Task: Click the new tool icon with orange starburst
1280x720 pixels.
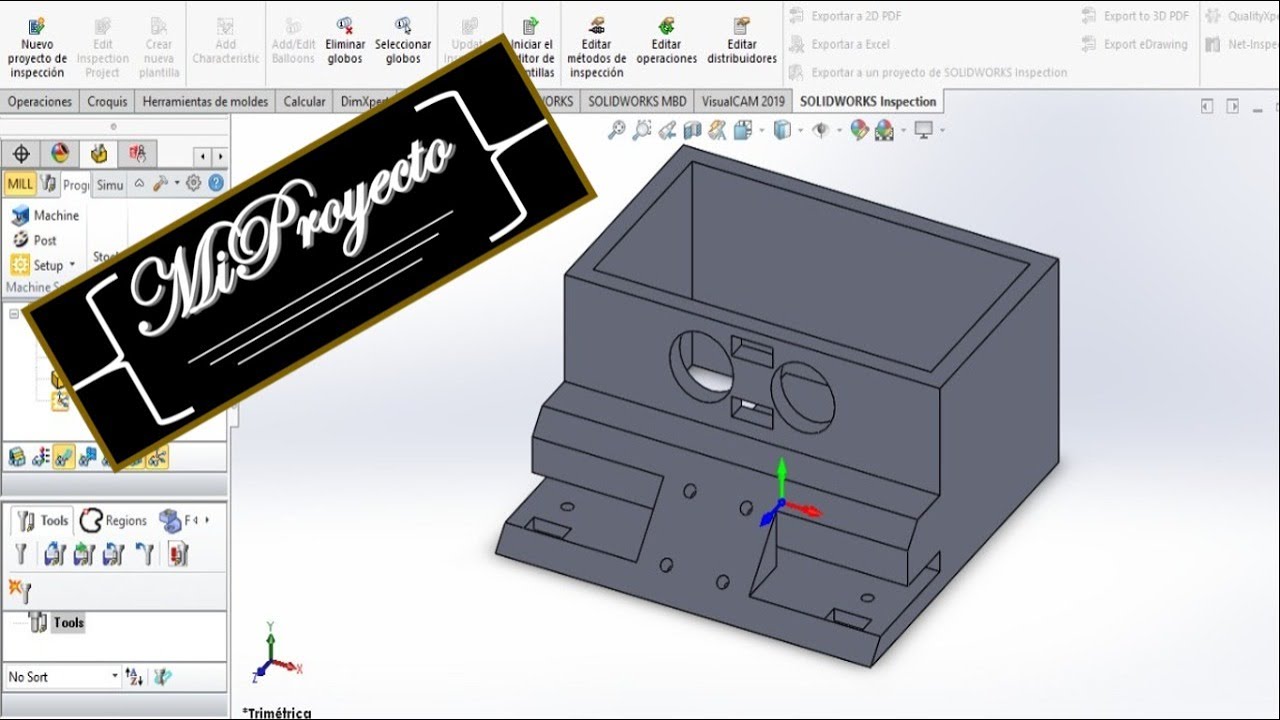Action: point(19,591)
